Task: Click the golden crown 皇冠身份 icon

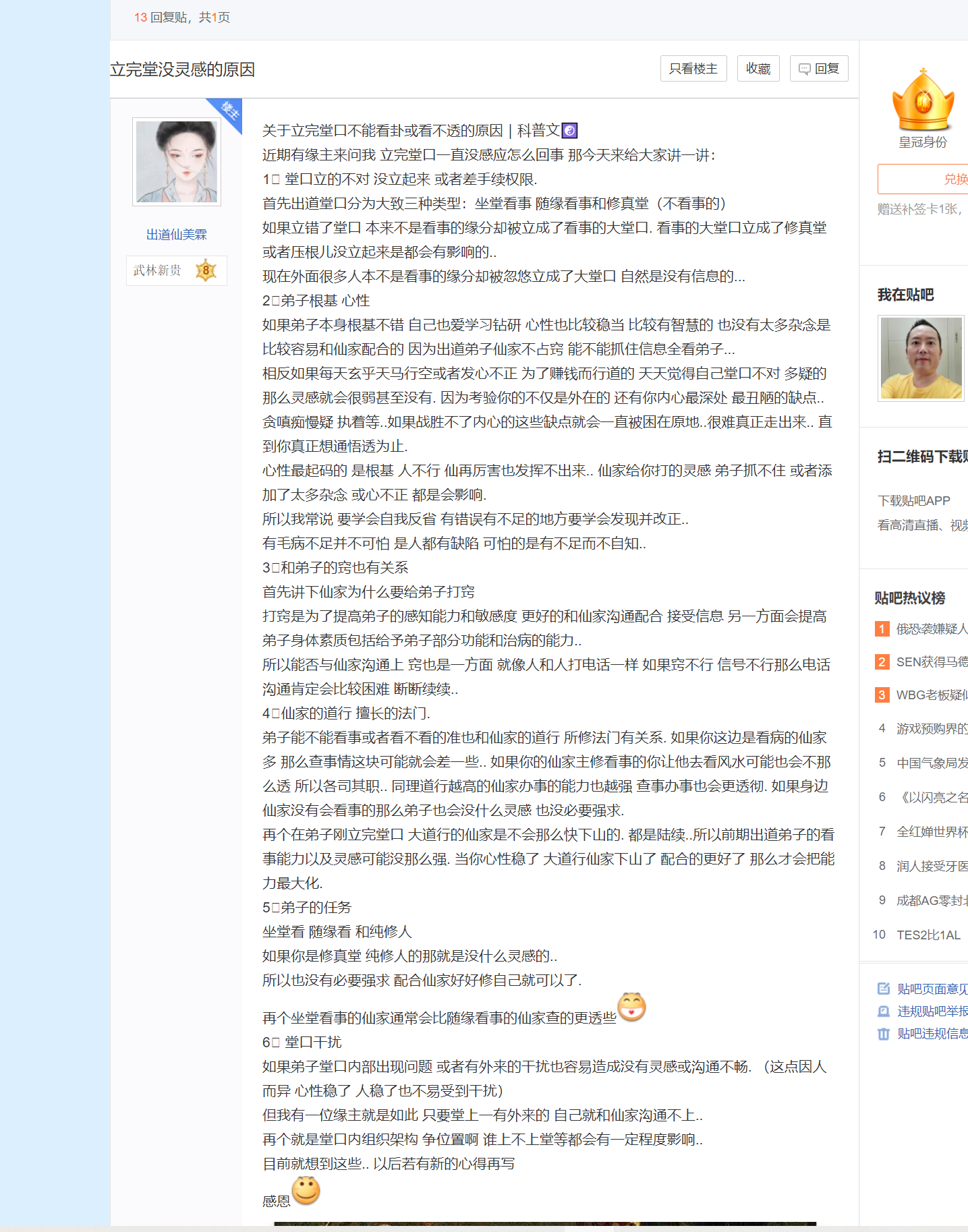Action: click(923, 99)
